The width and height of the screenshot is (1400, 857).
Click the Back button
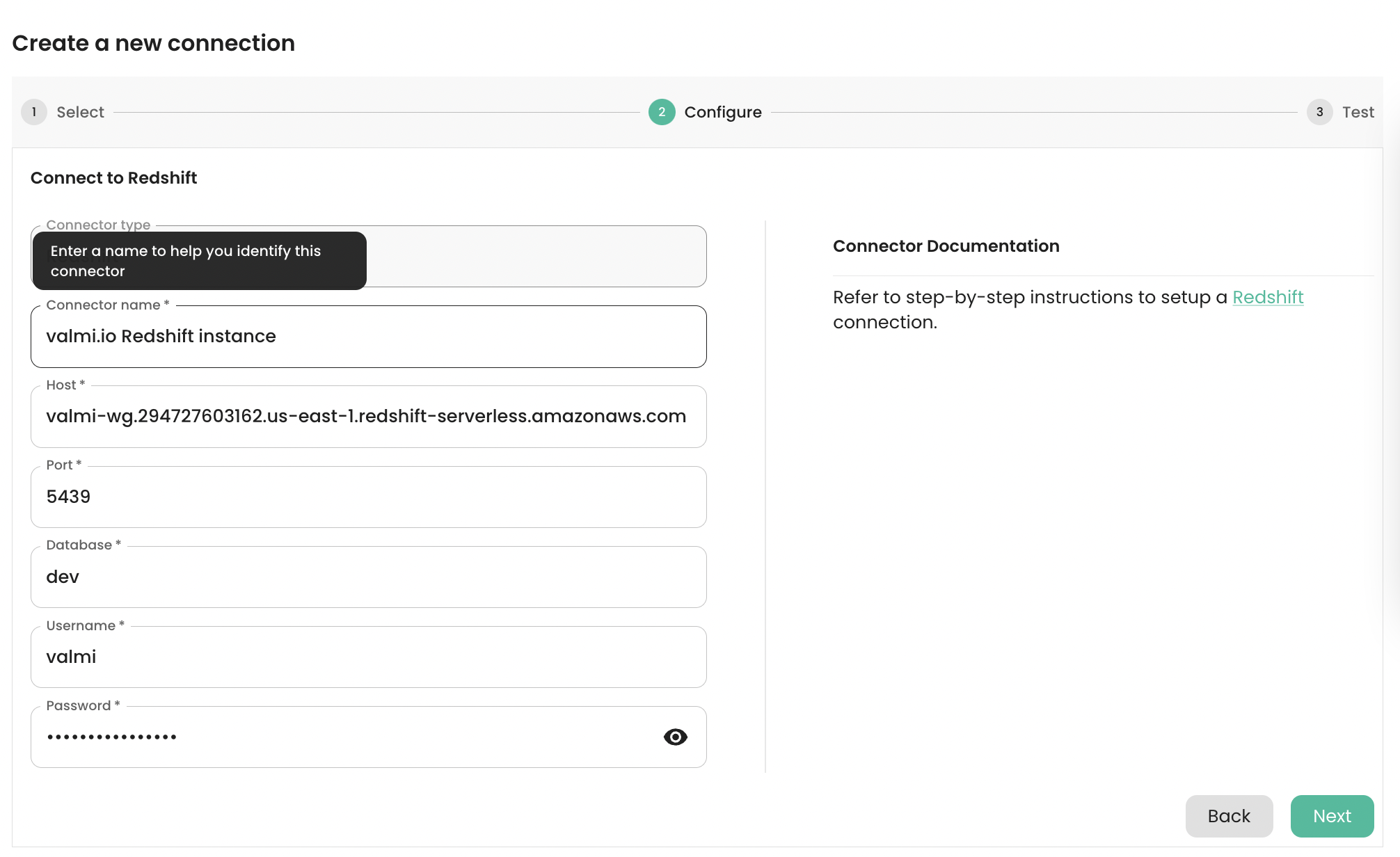click(1229, 816)
